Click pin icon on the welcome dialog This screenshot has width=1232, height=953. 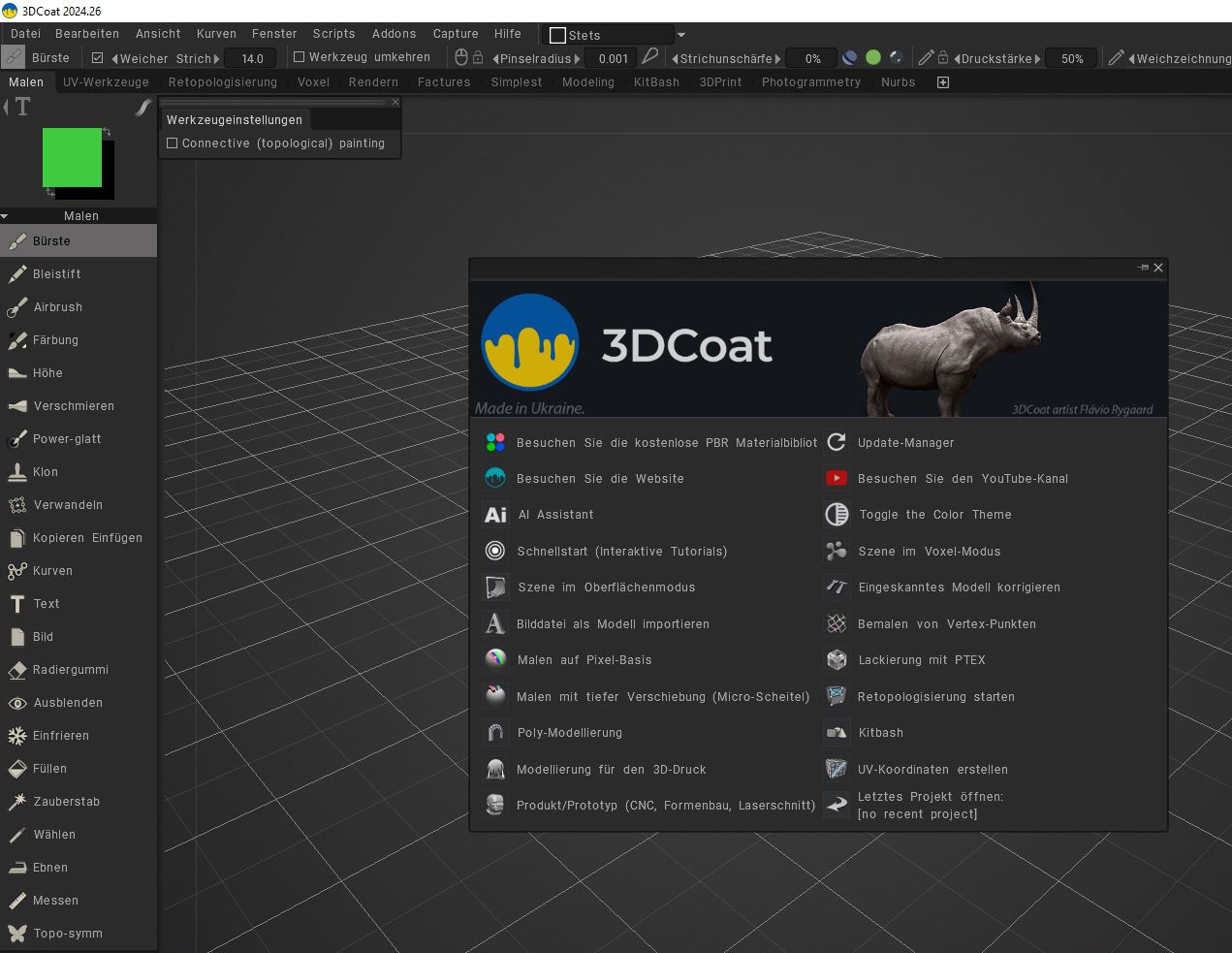pos(1143,268)
